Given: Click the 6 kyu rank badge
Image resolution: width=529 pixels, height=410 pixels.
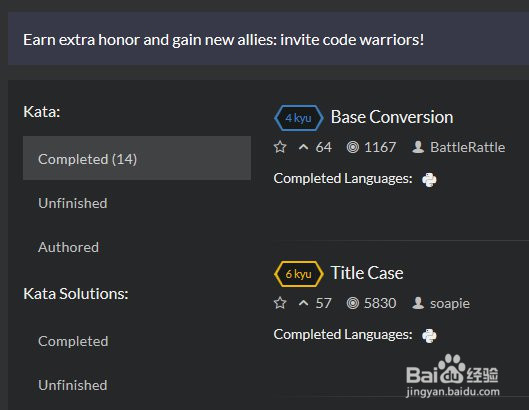Looking at the screenshot, I should point(299,274).
